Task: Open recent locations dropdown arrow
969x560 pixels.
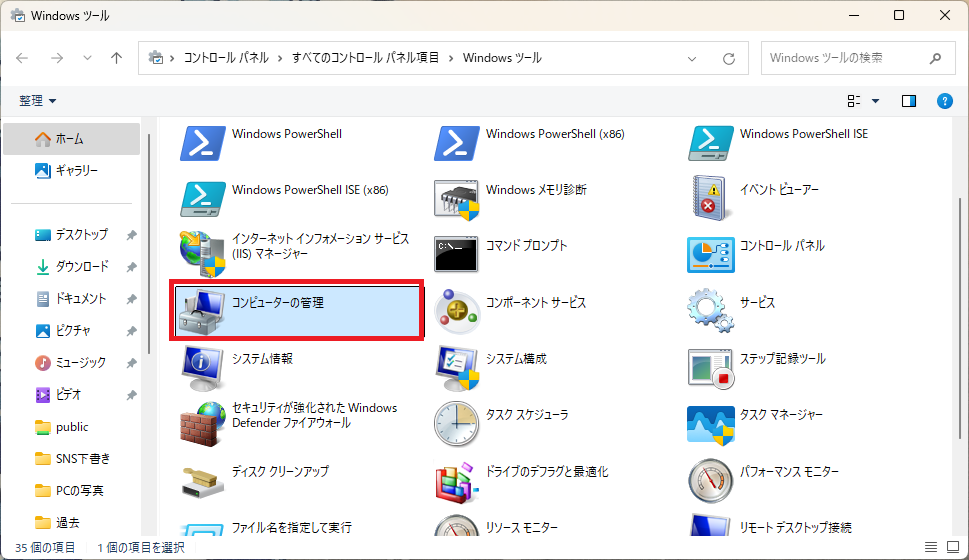Action: pos(87,58)
